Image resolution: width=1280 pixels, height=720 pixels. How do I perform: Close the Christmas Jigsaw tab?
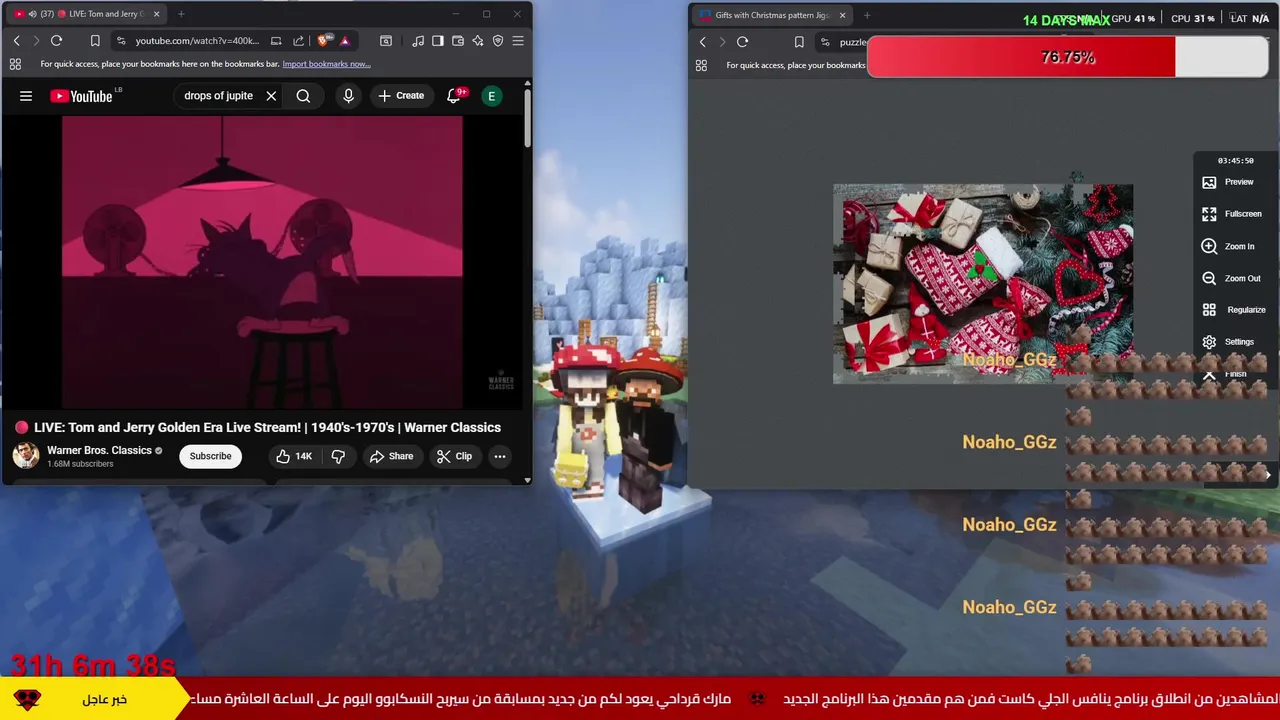click(x=842, y=15)
